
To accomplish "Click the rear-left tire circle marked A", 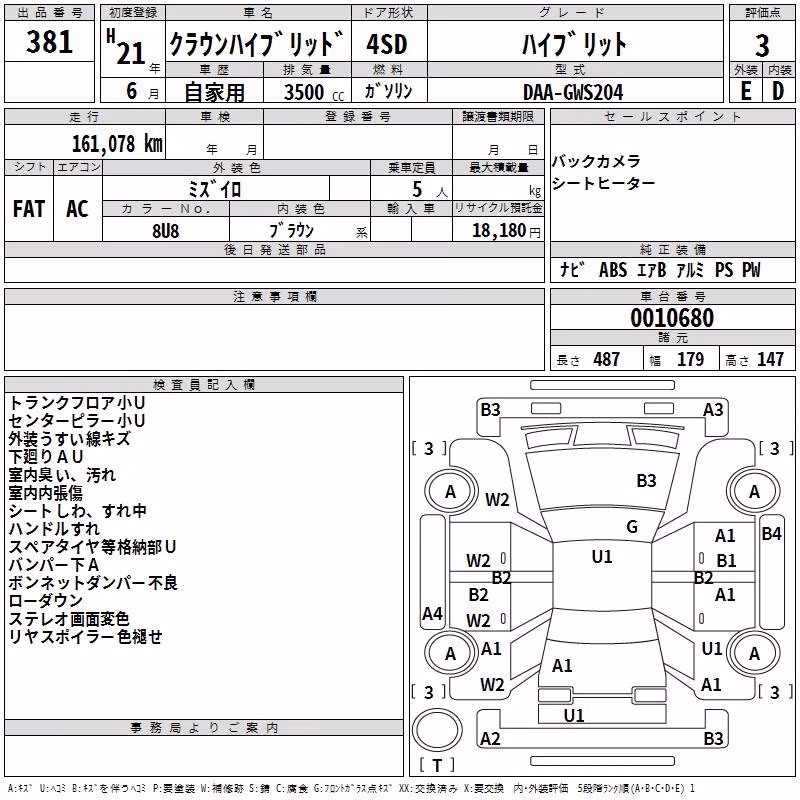I will pyautogui.click(x=450, y=654).
